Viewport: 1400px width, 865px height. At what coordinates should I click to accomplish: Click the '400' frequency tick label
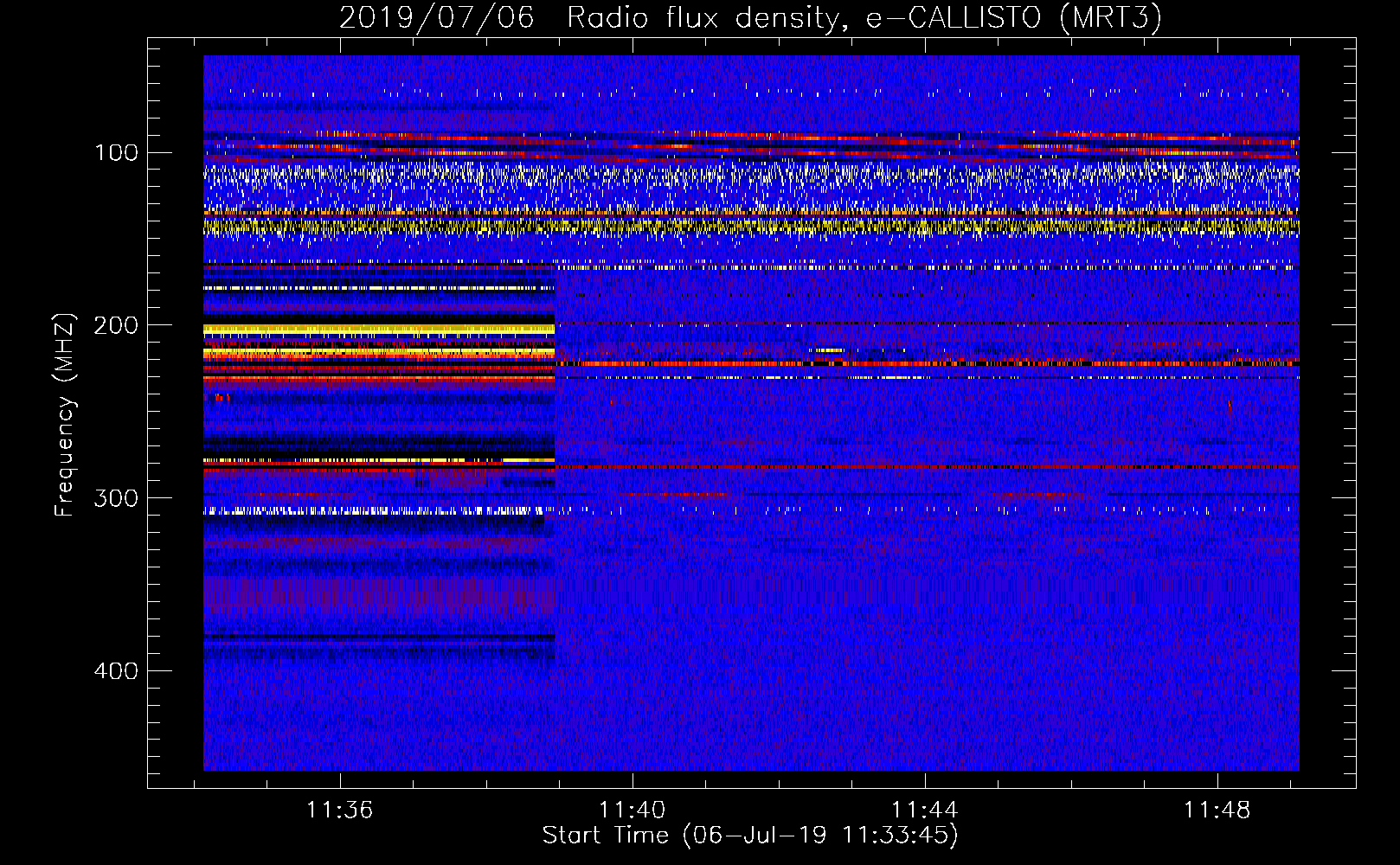click(116, 671)
